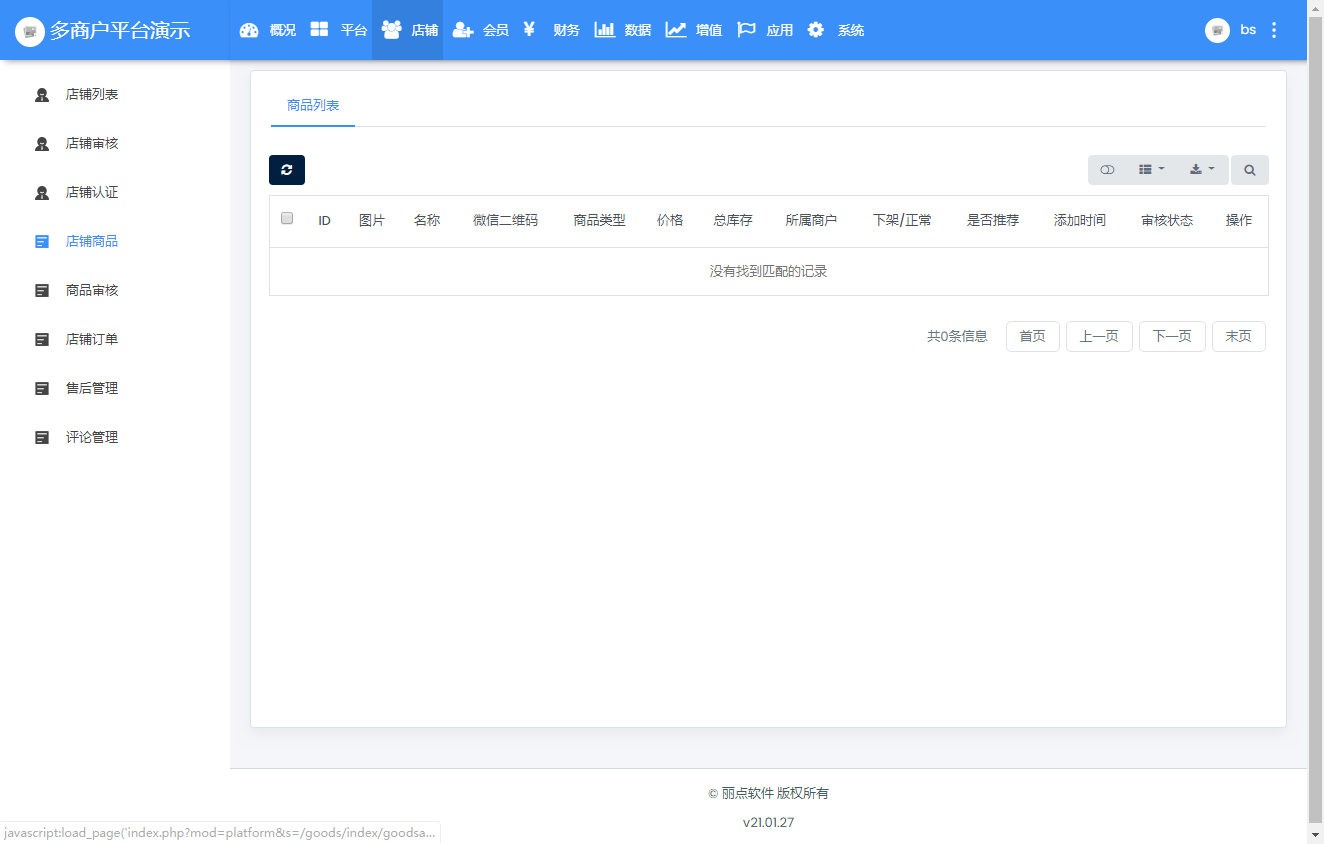Click the 会员 add-user icon
This screenshot has height=844, width=1324.
click(x=463, y=30)
